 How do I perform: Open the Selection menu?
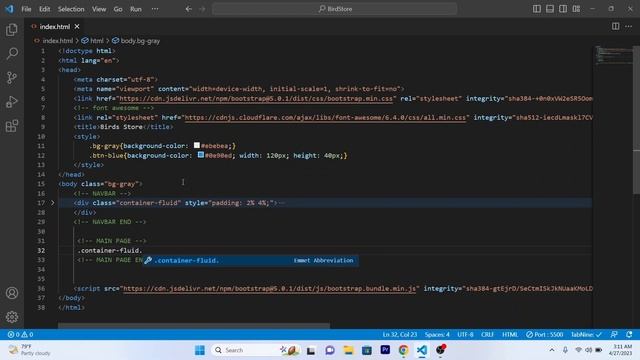tap(71, 9)
